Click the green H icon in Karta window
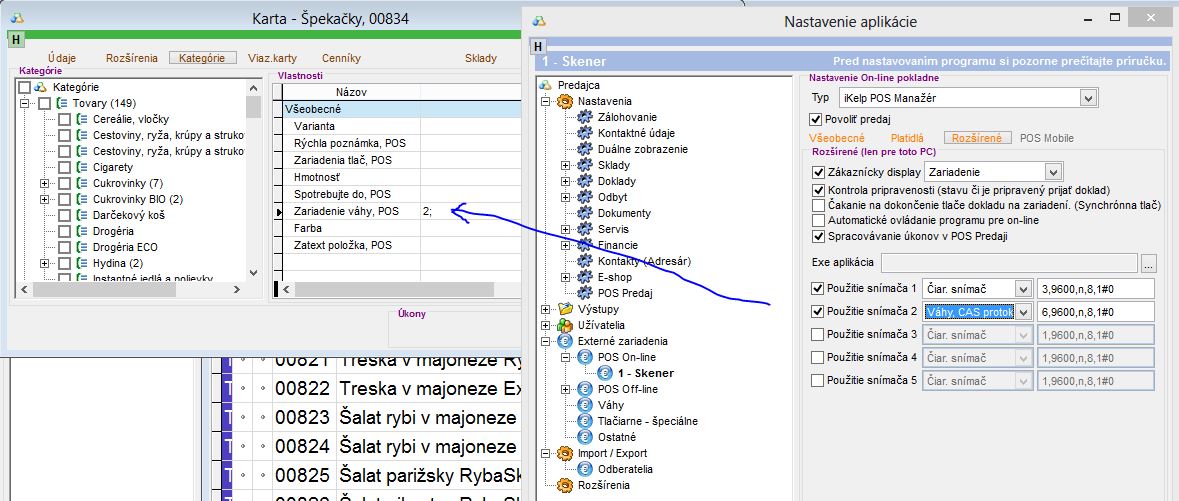 point(15,39)
